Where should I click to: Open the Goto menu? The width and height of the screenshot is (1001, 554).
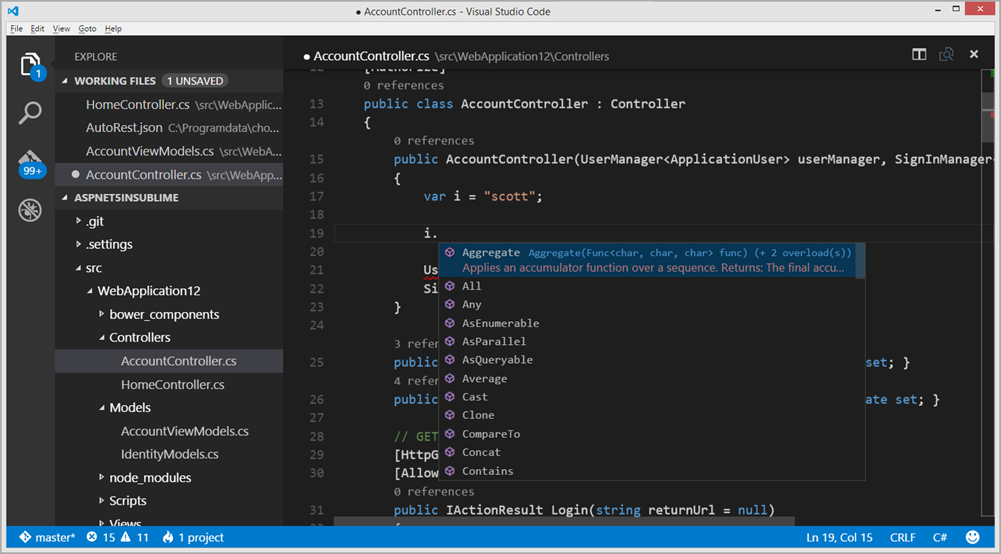87,29
